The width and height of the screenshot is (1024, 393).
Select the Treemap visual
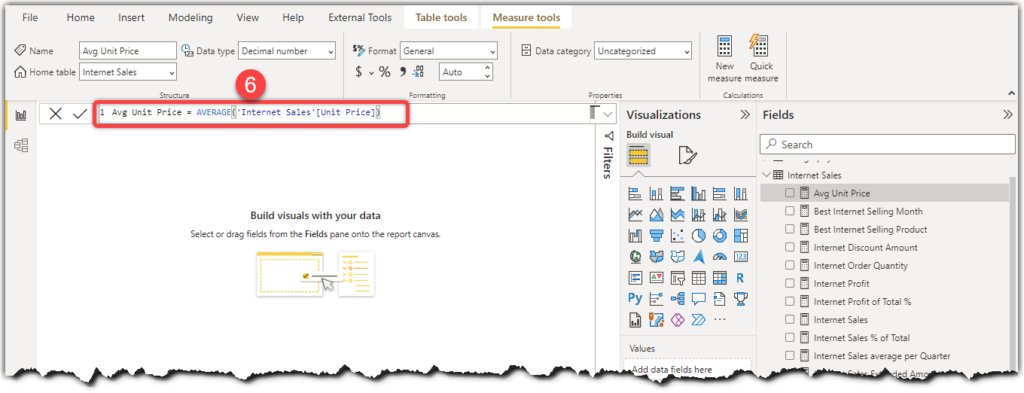tap(741, 236)
